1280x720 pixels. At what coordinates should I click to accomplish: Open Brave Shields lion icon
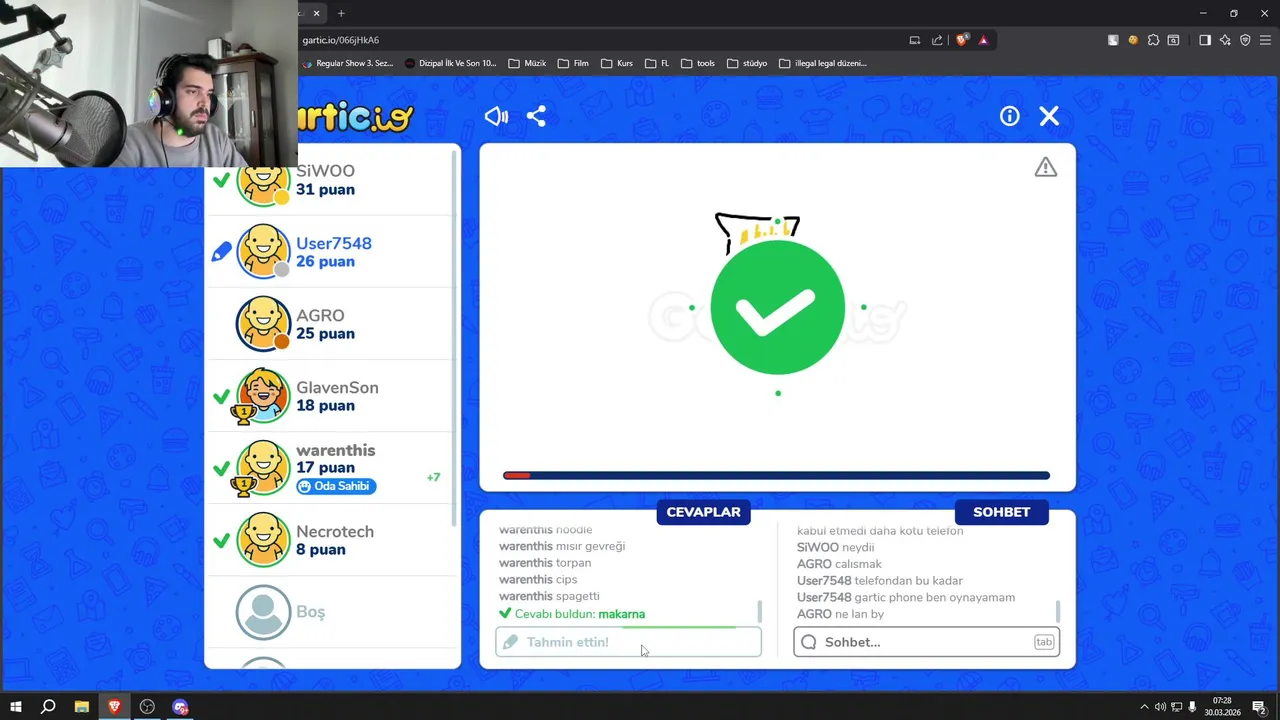point(962,40)
